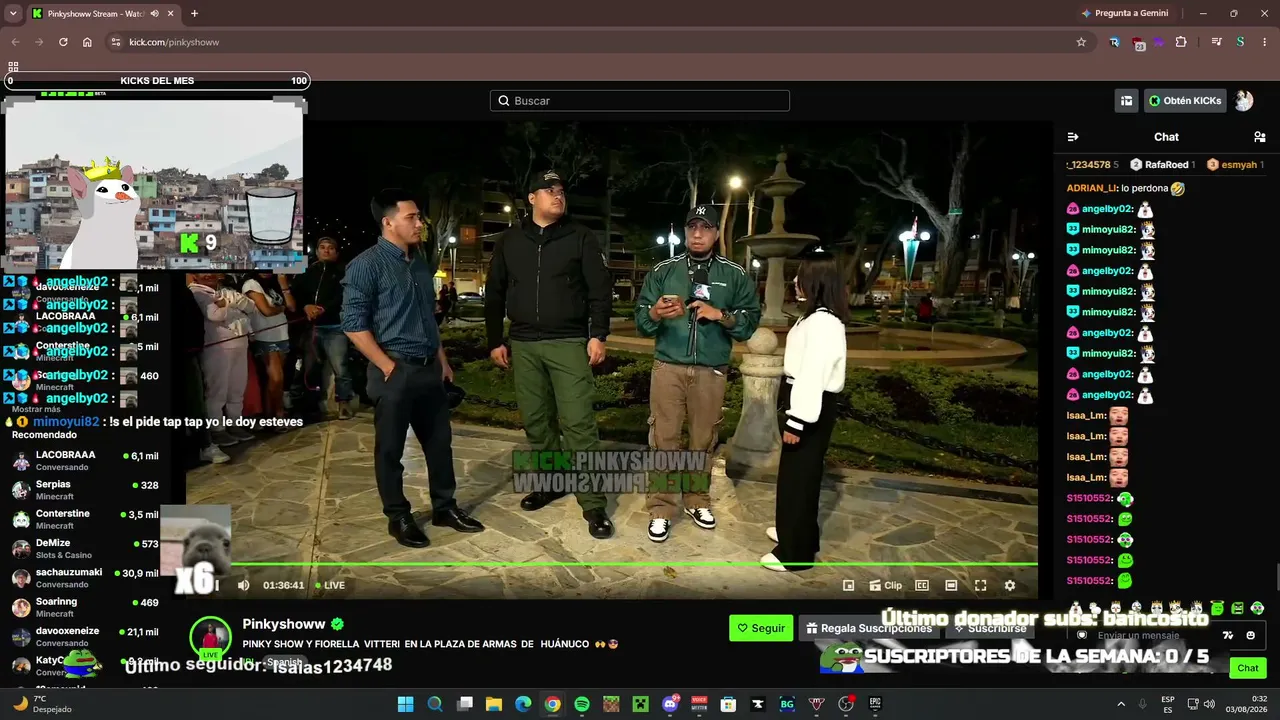This screenshot has height=720, width=1280.
Task: Open Epic Games Launcher from taskbar
Action: [x=875, y=704]
